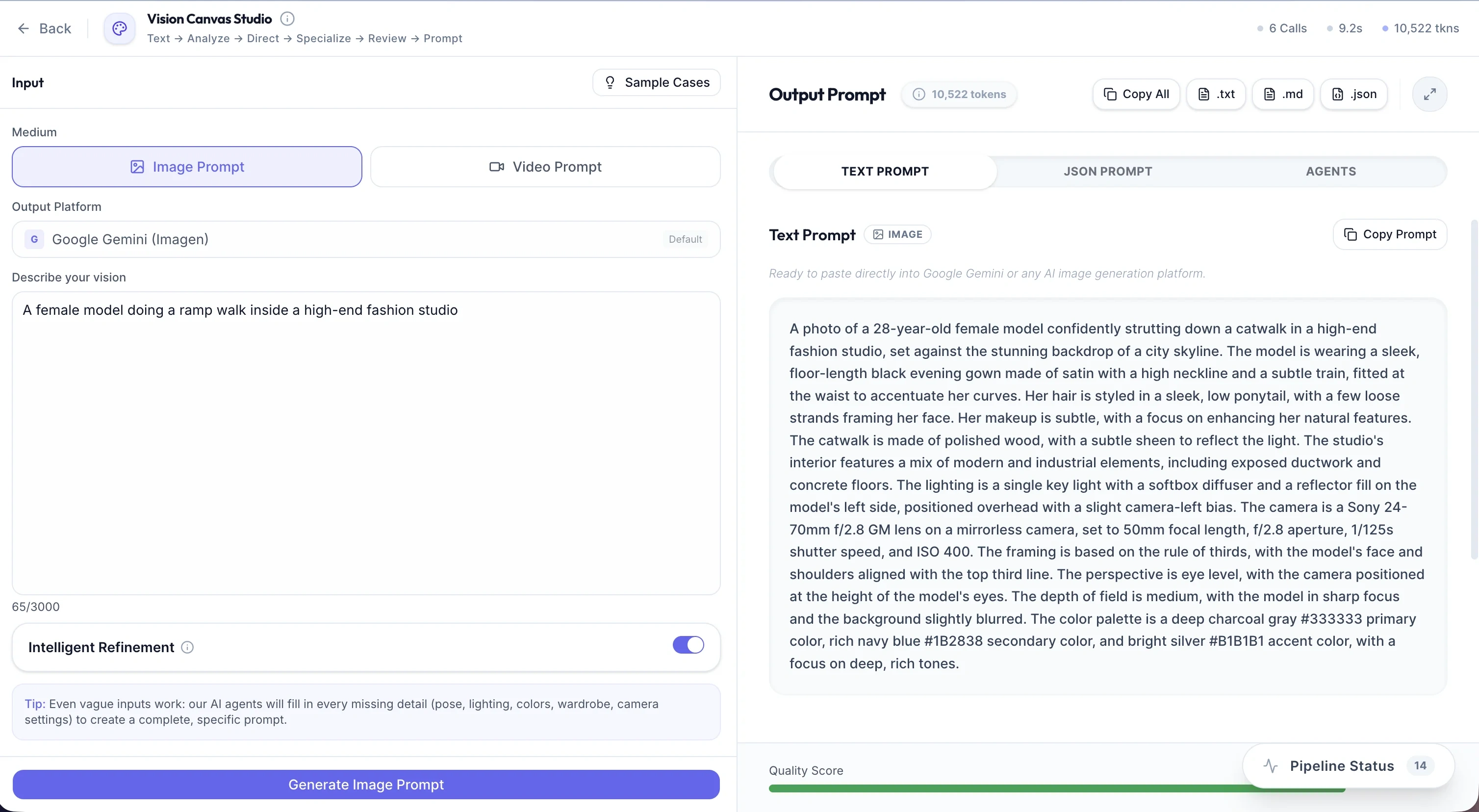This screenshot has width=1479, height=812.
Task: Select Video Prompt medium
Action: pyautogui.click(x=545, y=167)
